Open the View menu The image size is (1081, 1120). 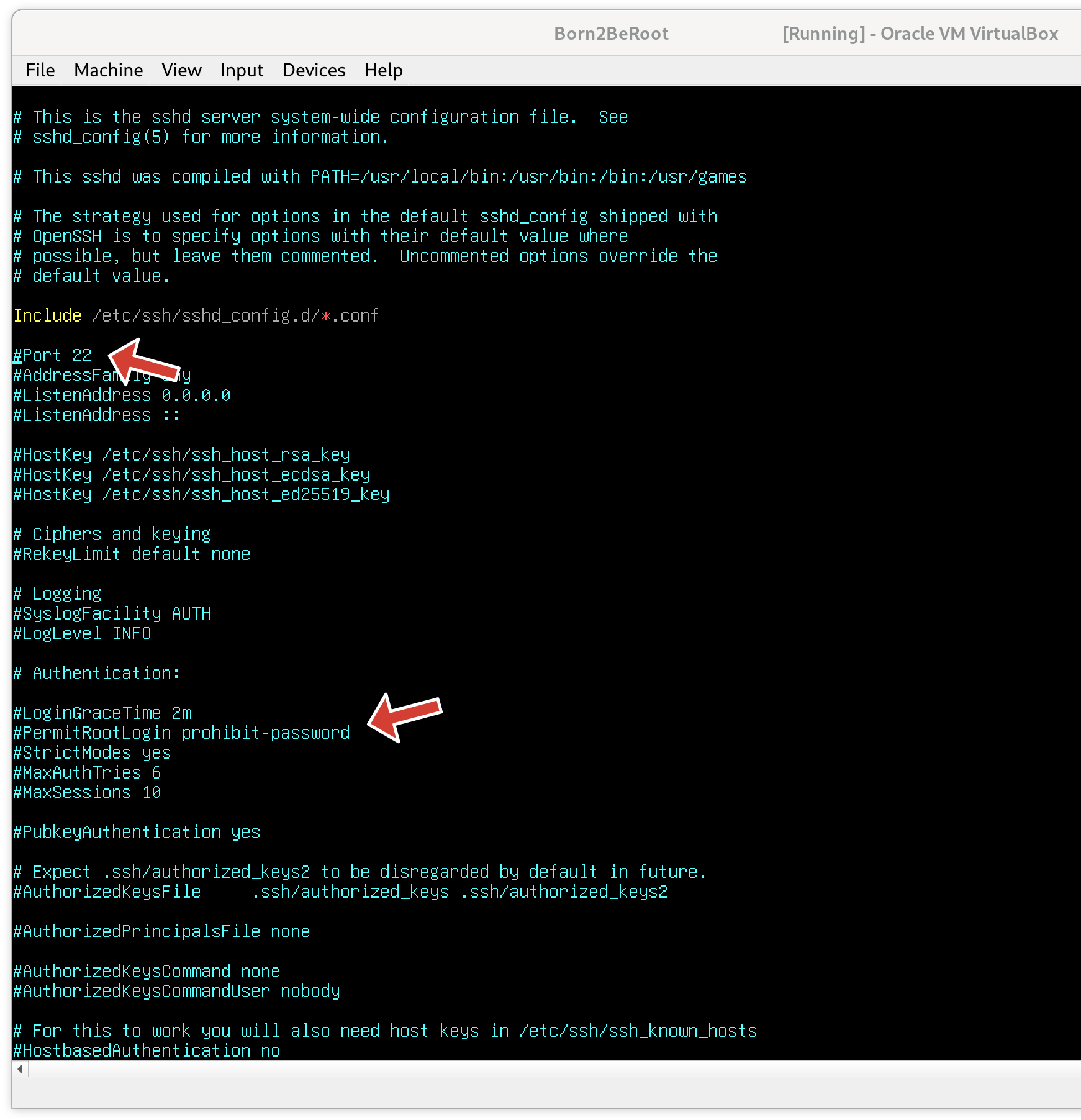click(182, 70)
